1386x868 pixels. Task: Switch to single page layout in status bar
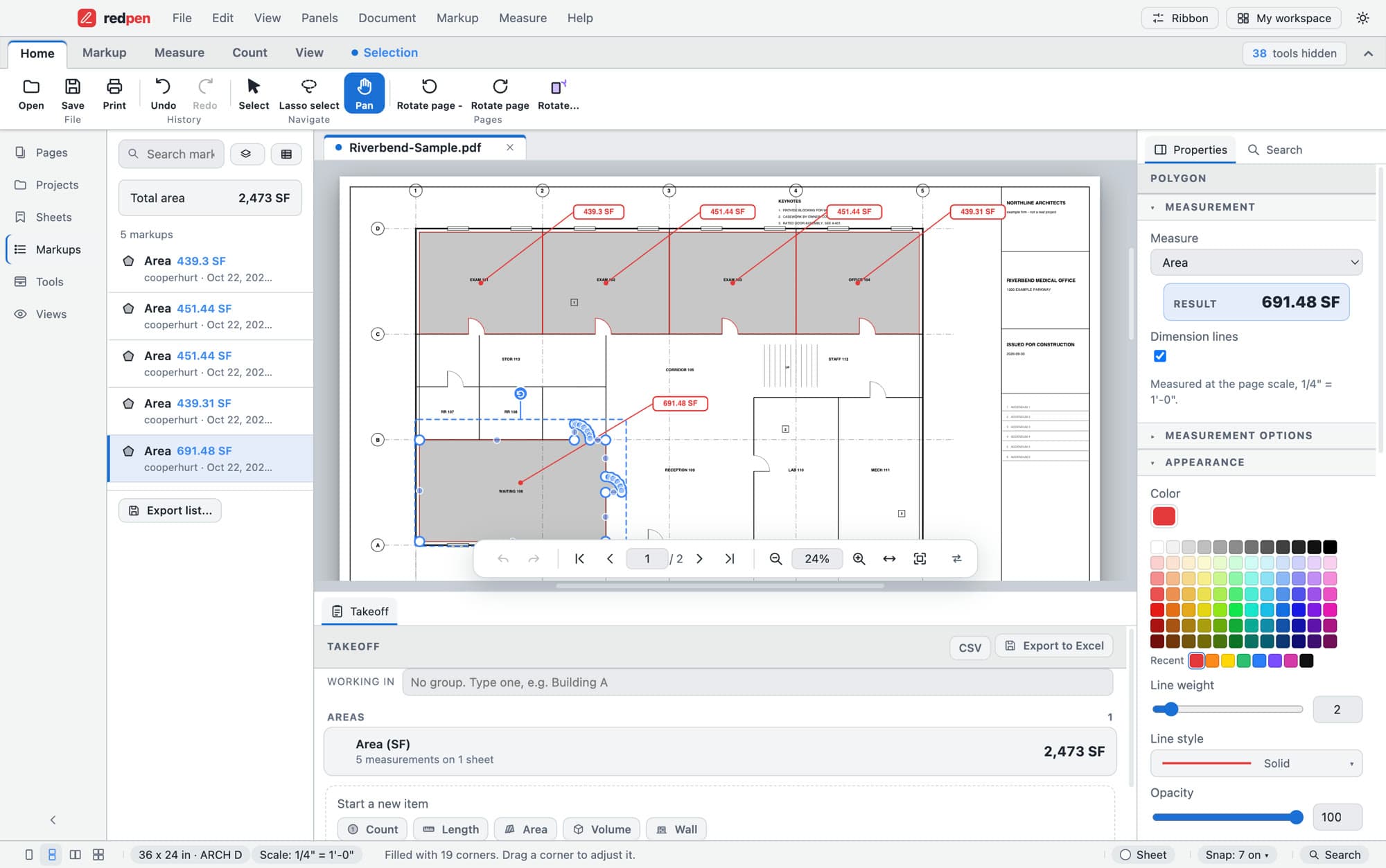pyautogui.click(x=28, y=854)
